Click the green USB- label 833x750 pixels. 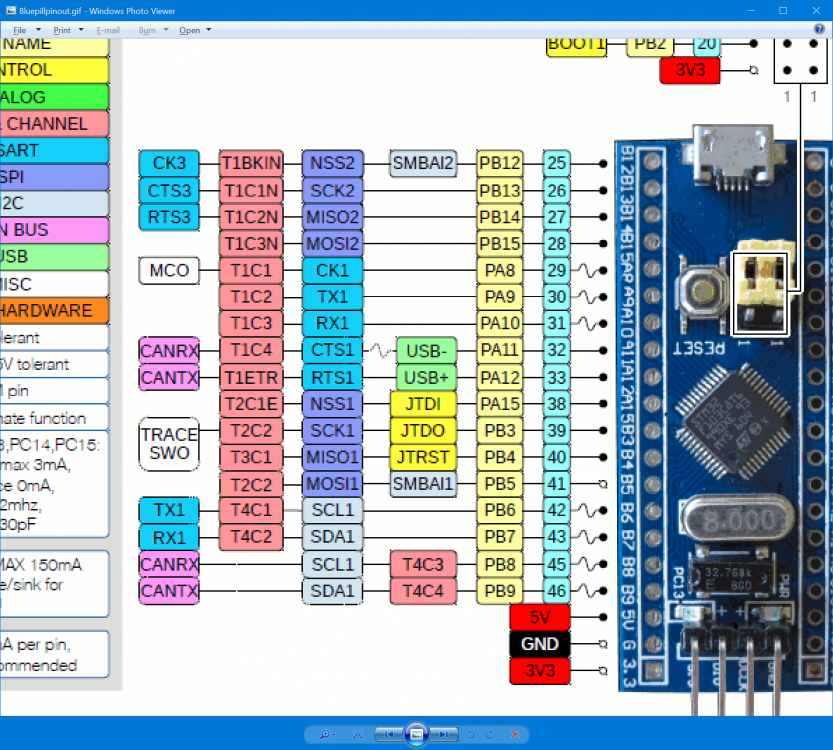pyautogui.click(x=426, y=351)
